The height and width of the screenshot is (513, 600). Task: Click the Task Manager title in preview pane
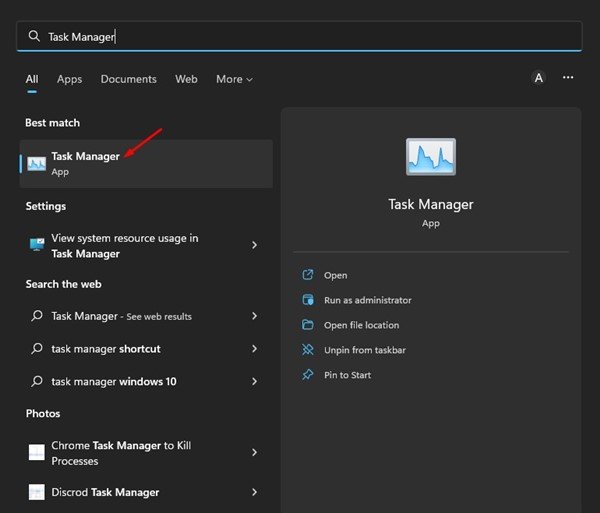point(431,204)
